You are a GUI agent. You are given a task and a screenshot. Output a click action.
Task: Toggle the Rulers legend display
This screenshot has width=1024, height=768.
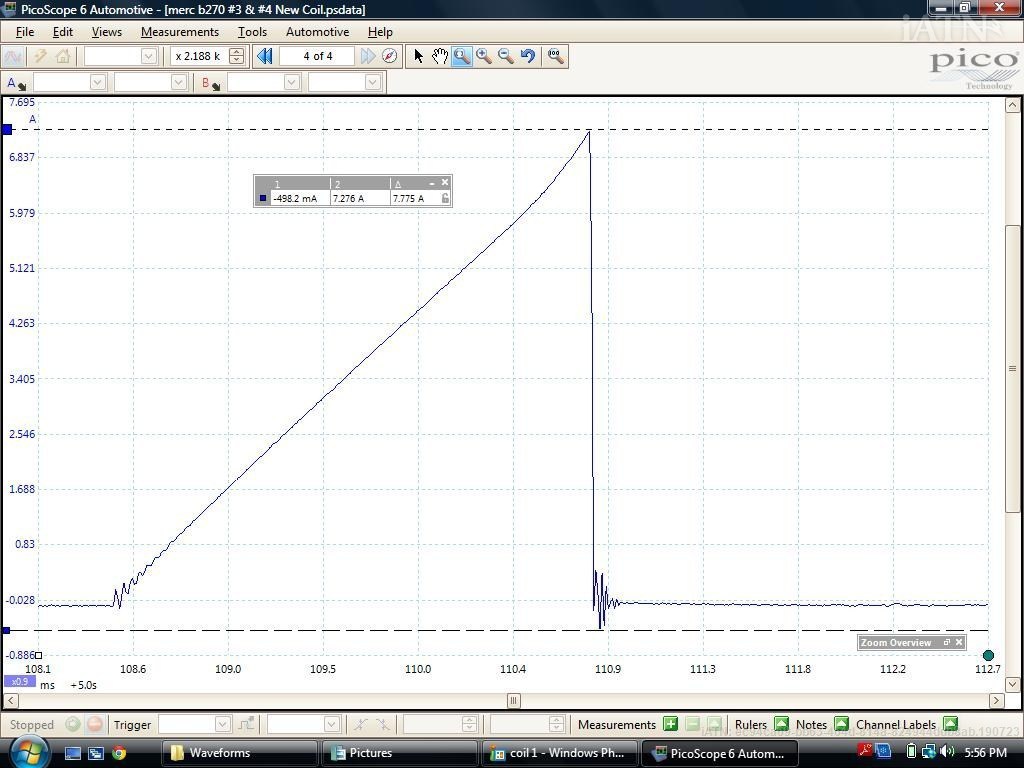pyautogui.click(x=781, y=724)
